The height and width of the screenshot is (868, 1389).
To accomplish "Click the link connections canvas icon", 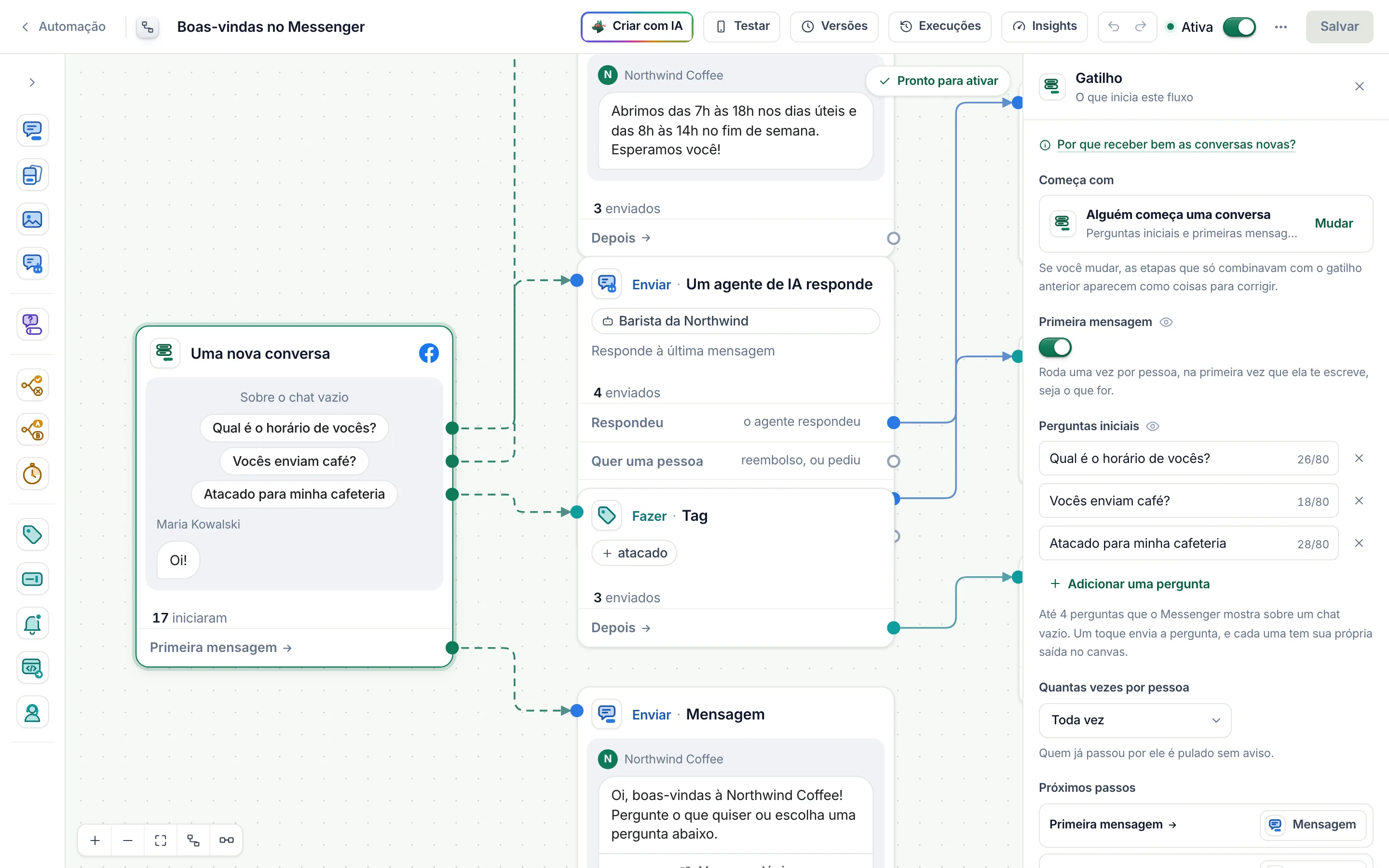I will [x=227, y=841].
